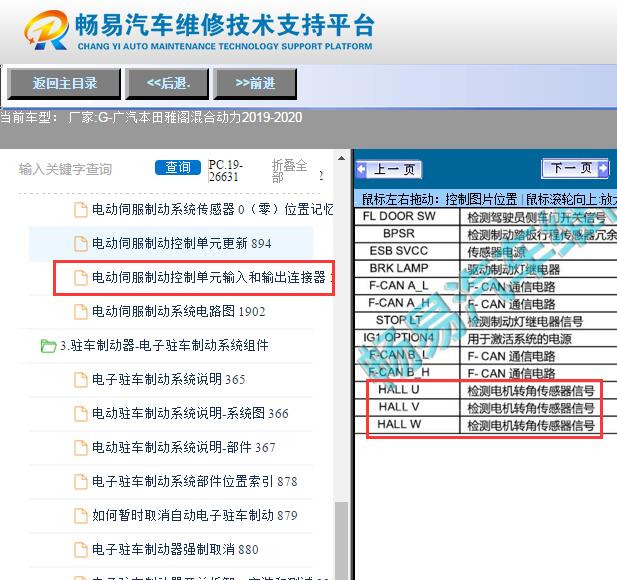Click the 返回主目录 button
Screen dimensions: 617x580
click(64, 83)
